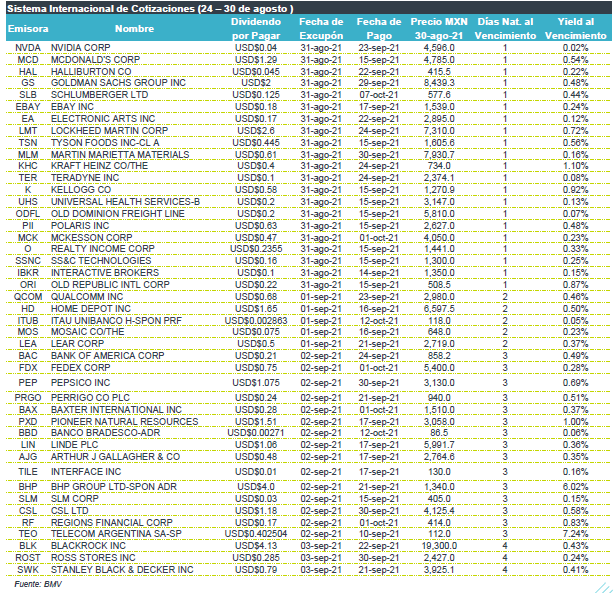Select 'HALLIBURTON CO' row name
616x593 pixels.
point(91,72)
